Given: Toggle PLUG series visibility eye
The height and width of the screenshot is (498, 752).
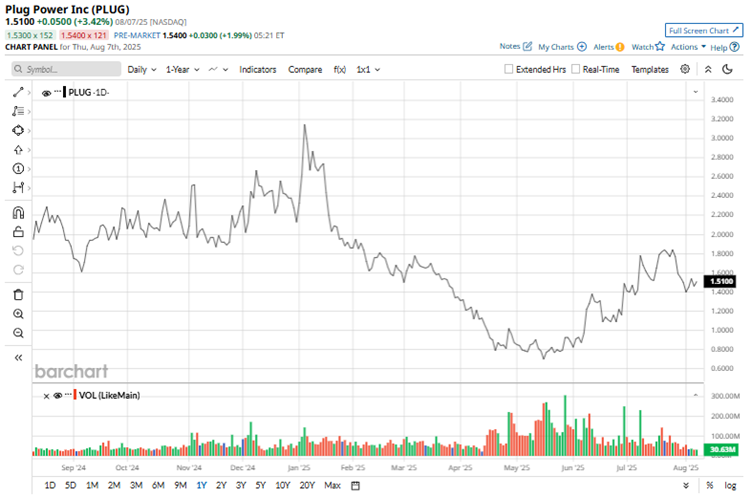Looking at the screenshot, I should (x=46, y=93).
